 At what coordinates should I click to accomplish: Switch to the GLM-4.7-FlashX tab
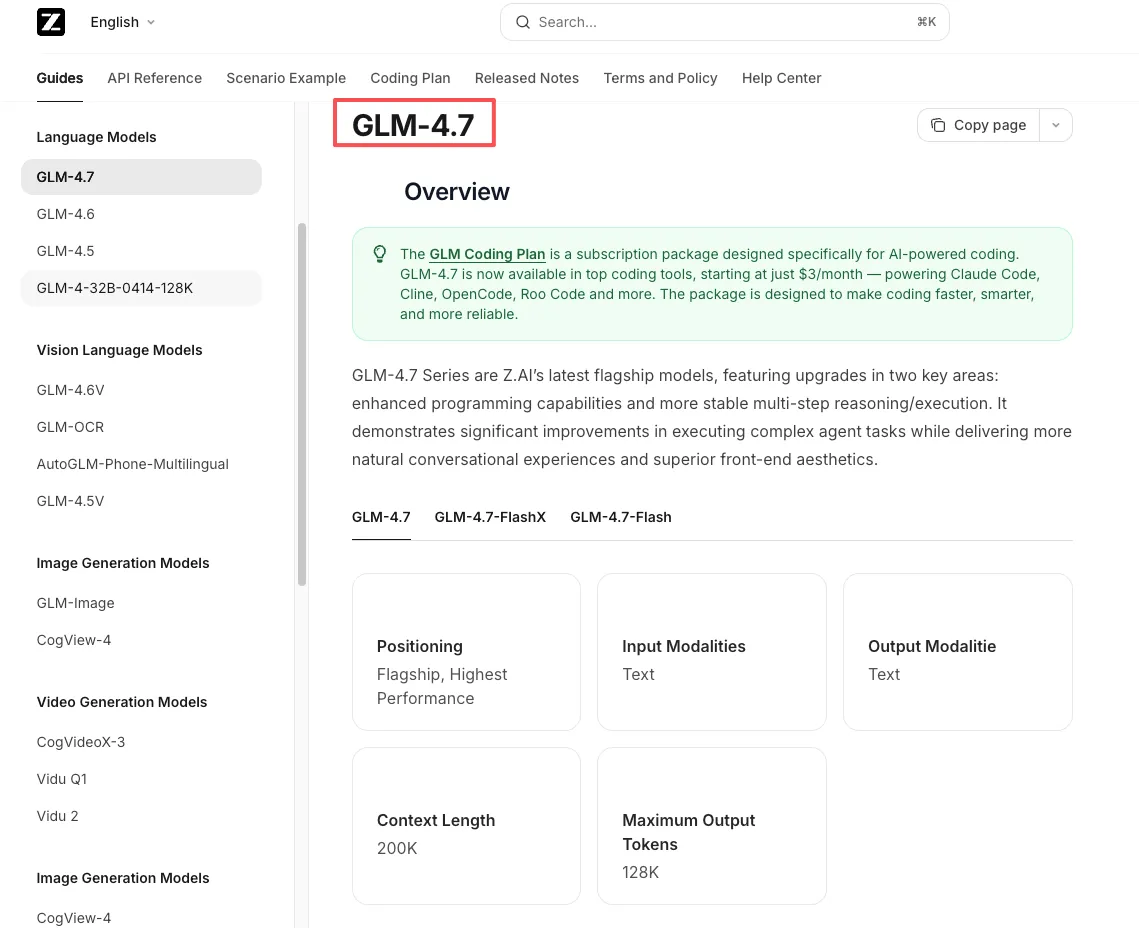point(490,517)
